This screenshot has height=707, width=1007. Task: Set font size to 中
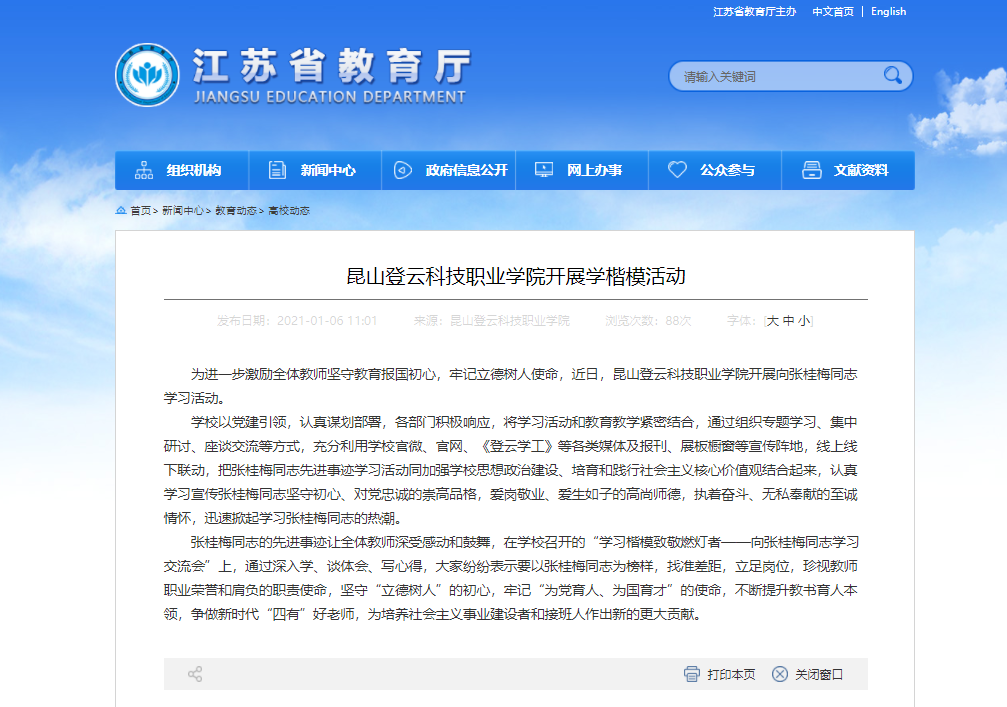coord(789,320)
